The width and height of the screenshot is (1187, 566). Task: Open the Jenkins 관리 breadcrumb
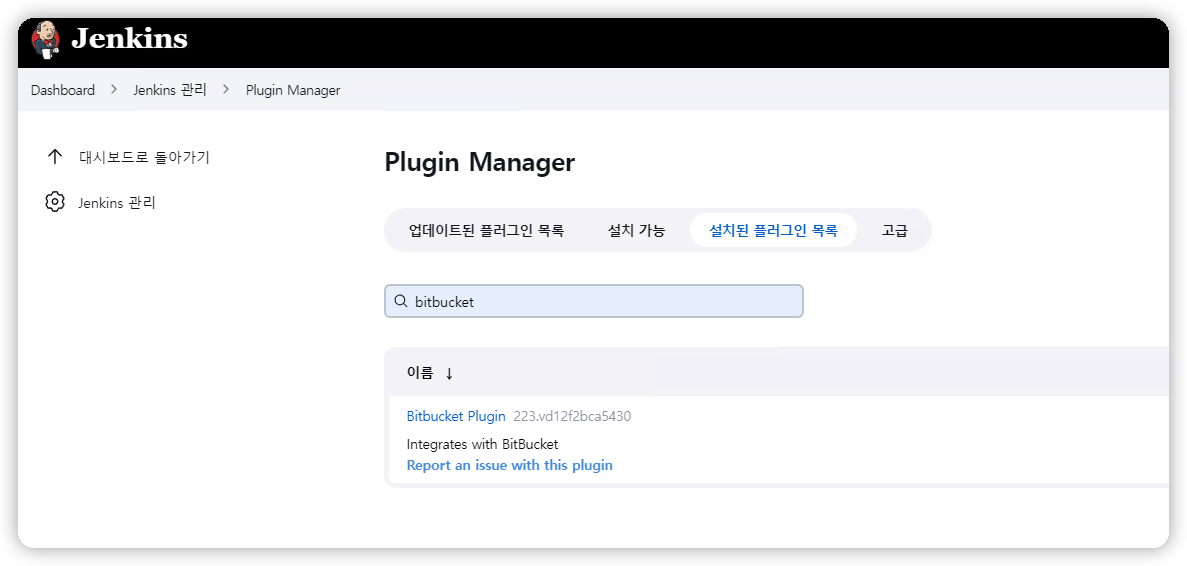(x=170, y=90)
